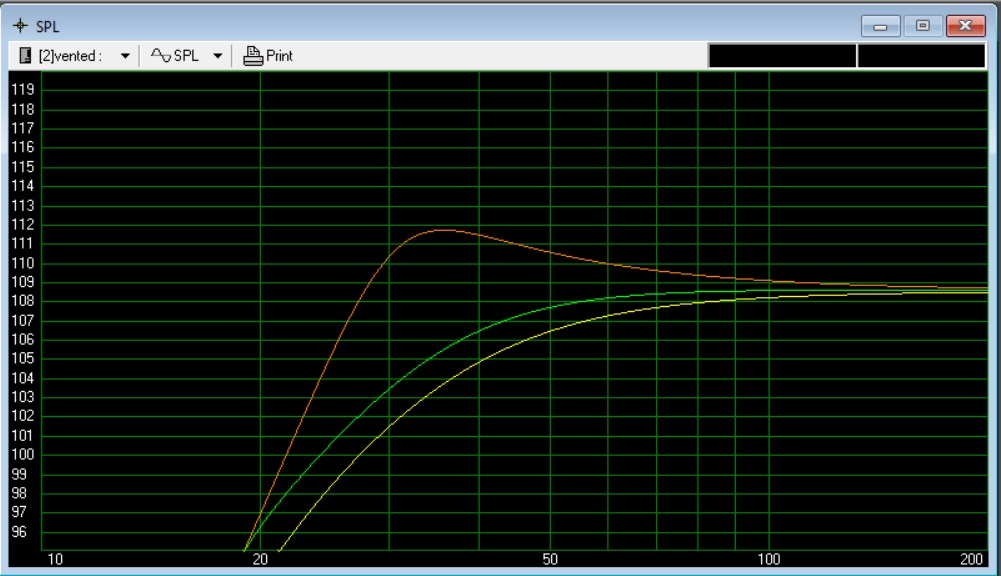
Task: Expand the SPL graph type dropdown arrow
Action: pos(217,56)
